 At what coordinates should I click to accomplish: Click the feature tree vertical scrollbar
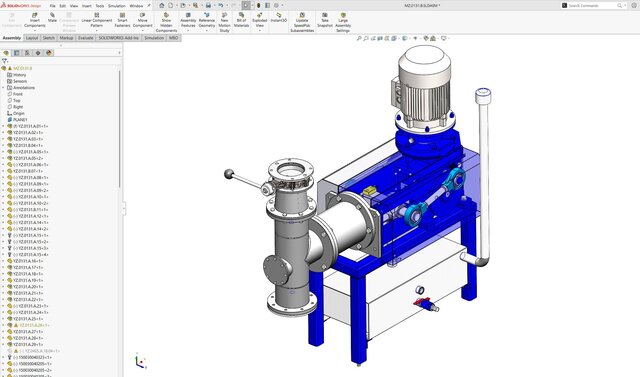pyautogui.click(x=120, y=129)
